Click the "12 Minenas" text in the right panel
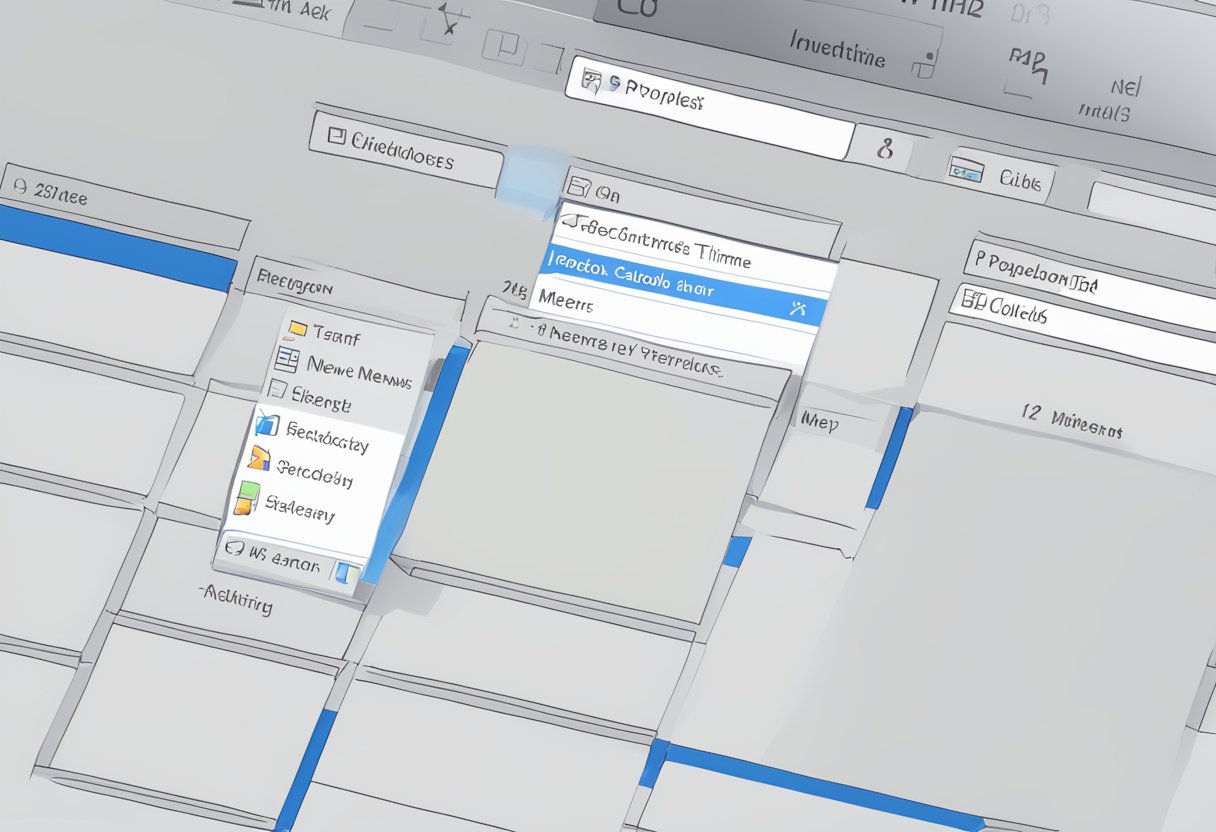The width and height of the screenshot is (1216, 832). click(x=1072, y=422)
